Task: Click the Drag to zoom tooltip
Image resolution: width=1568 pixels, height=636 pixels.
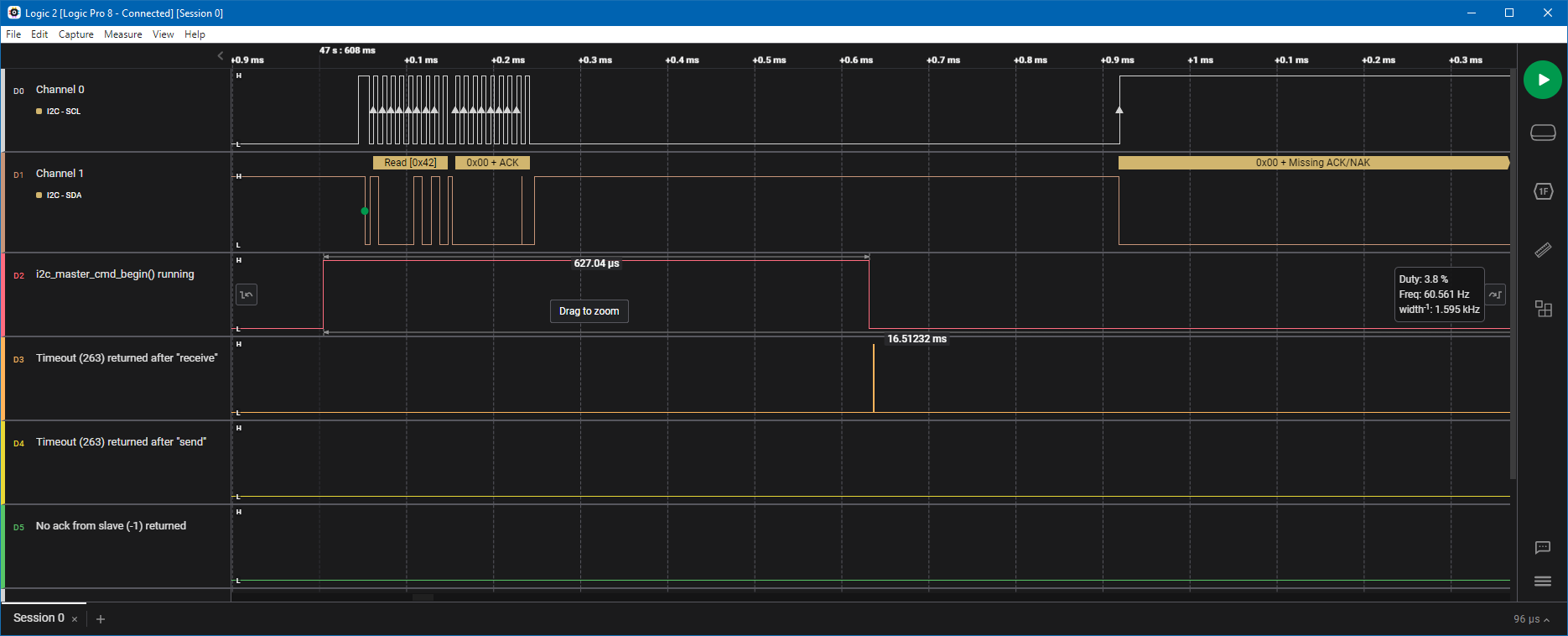Action: coord(589,311)
